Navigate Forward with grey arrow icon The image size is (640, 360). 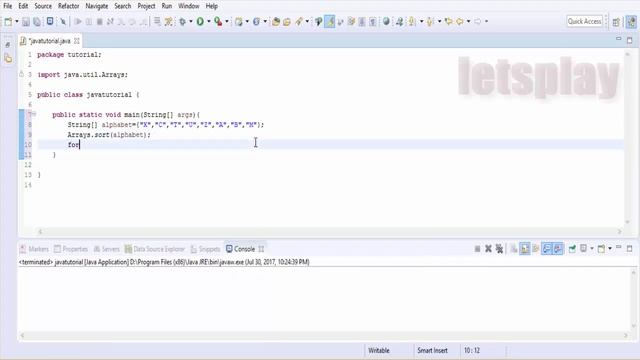(478, 21)
